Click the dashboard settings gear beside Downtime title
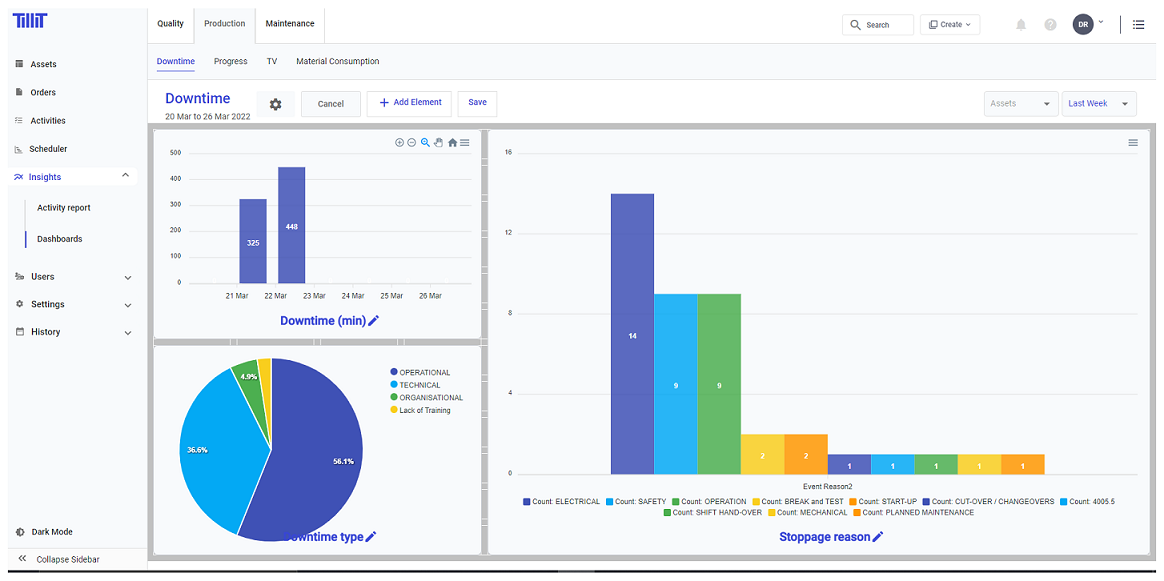This screenshot has width=1164, height=581. tap(275, 103)
